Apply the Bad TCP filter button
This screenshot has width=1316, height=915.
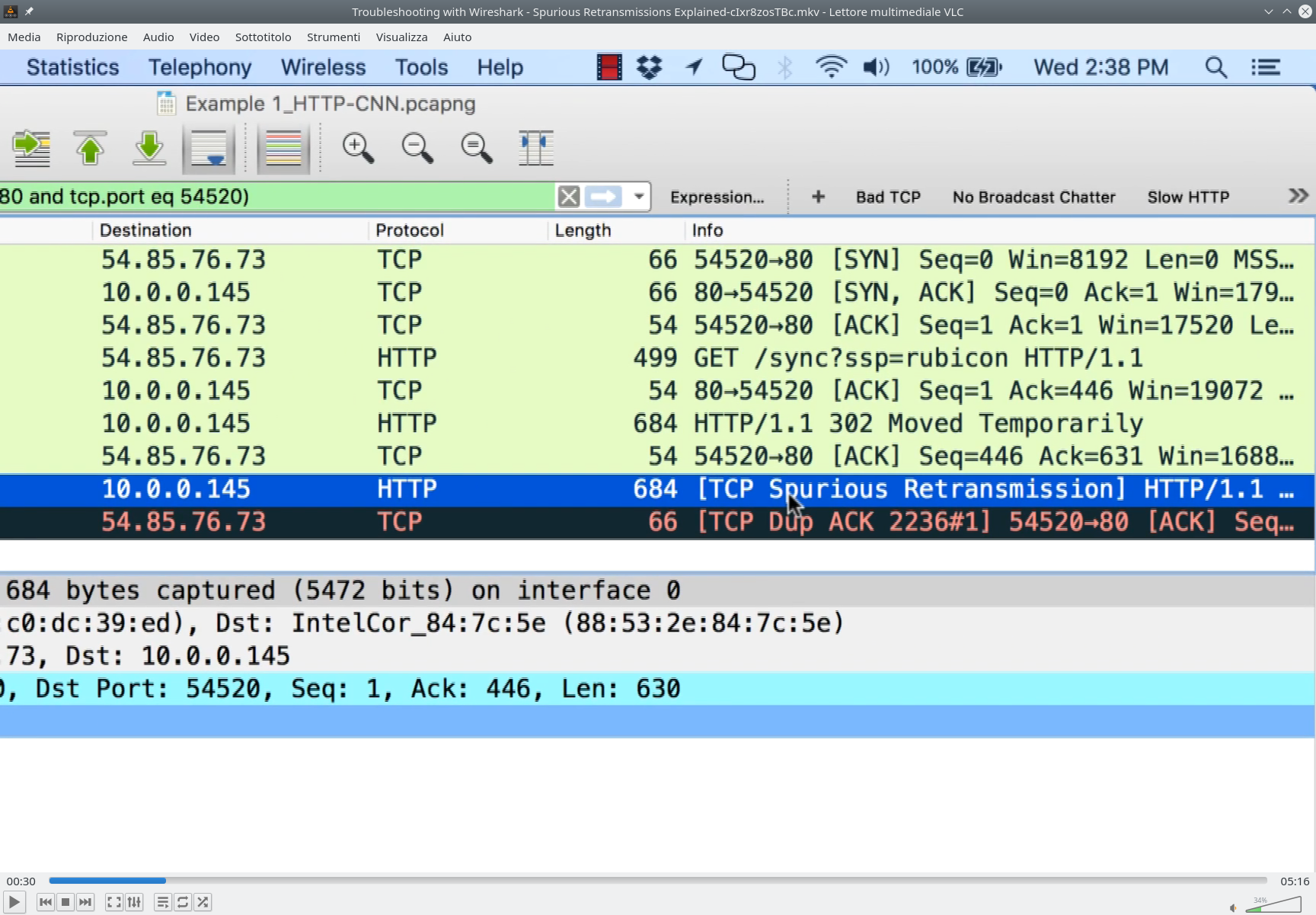(x=888, y=197)
